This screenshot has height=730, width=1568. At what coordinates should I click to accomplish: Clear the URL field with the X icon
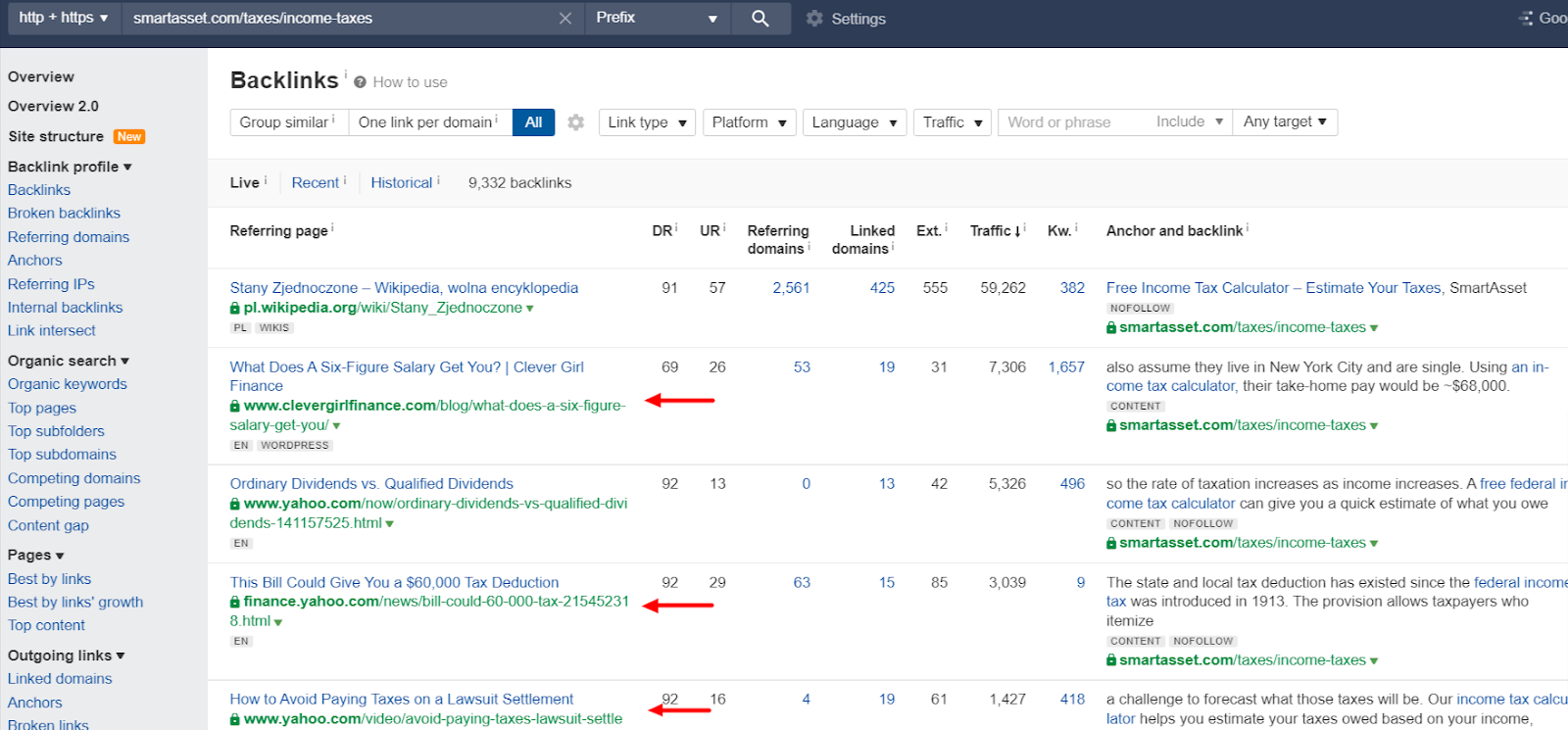(565, 19)
